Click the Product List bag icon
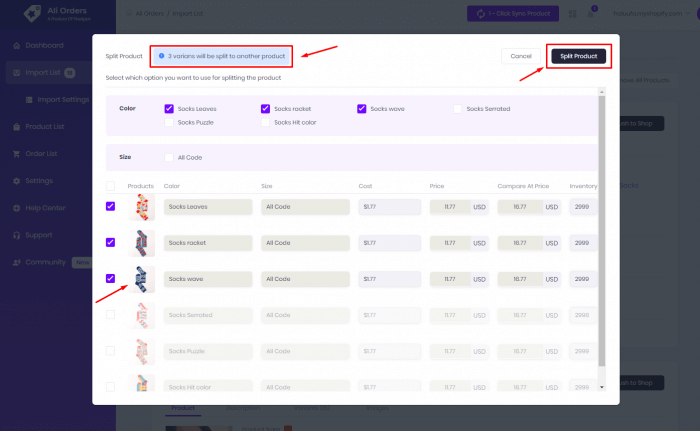The image size is (700, 431). (17, 127)
